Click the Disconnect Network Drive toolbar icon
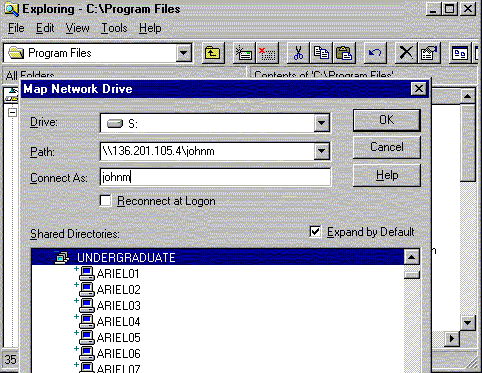482x373 pixels. (x=267, y=53)
